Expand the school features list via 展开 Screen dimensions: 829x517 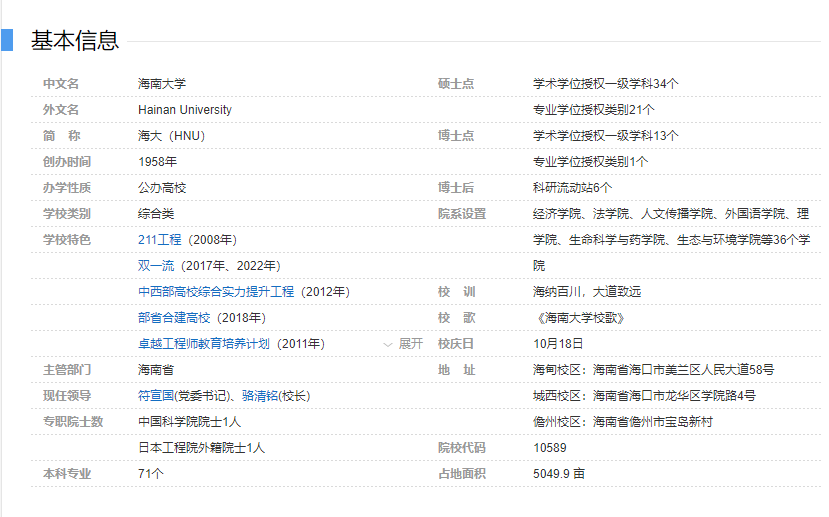[x=410, y=344]
